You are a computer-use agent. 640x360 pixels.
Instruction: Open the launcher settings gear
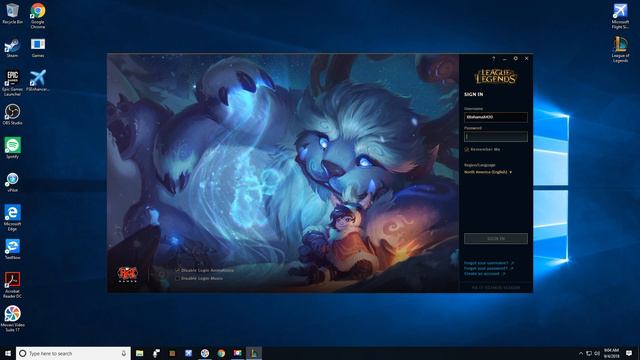(516, 59)
